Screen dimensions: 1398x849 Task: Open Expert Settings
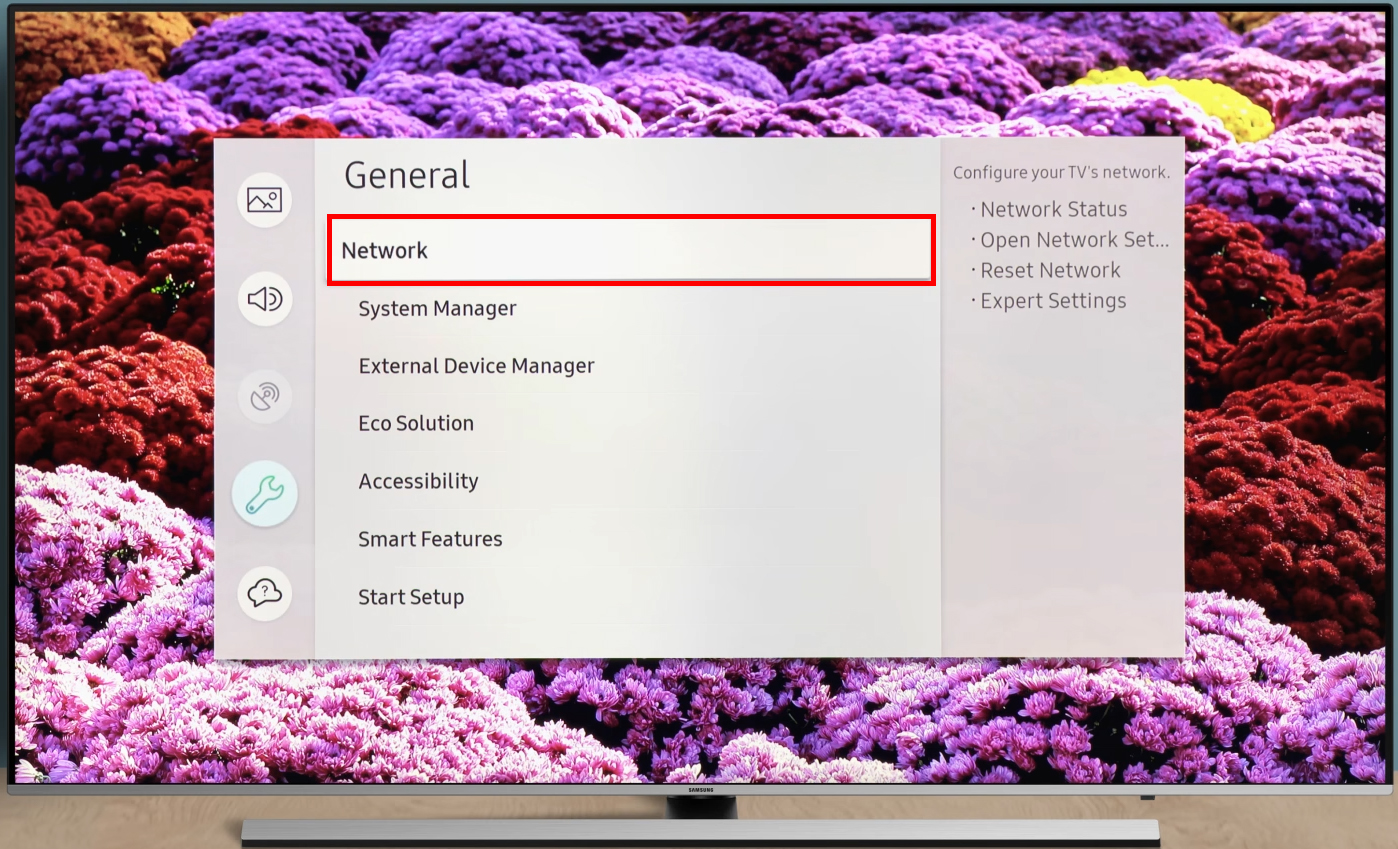pyautogui.click(x=1051, y=300)
